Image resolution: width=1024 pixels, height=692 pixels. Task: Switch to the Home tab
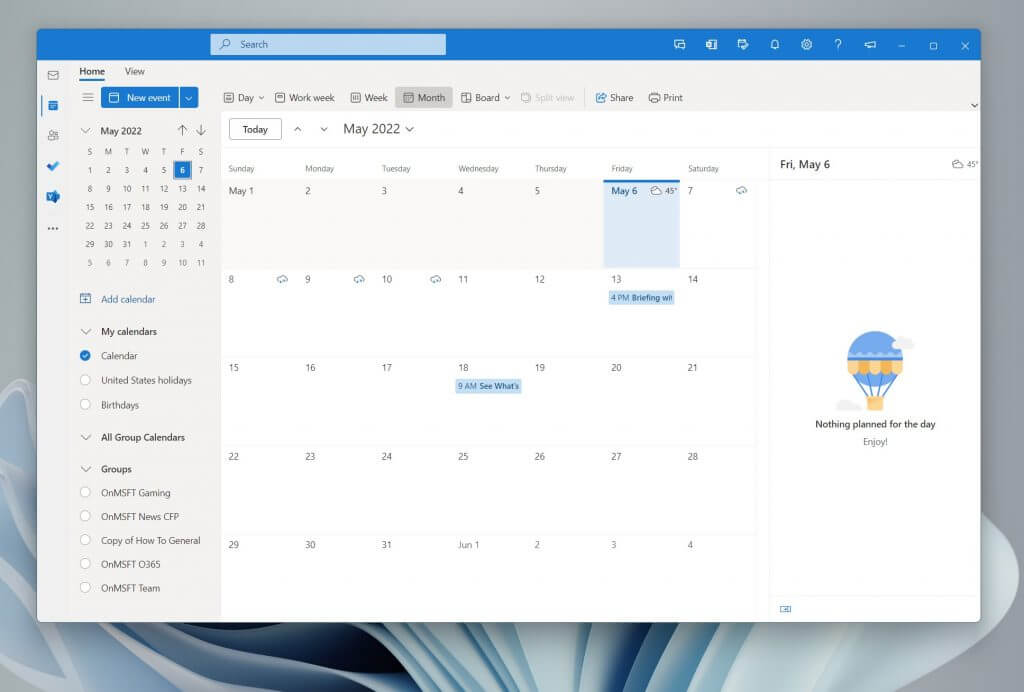click(92, 71)
